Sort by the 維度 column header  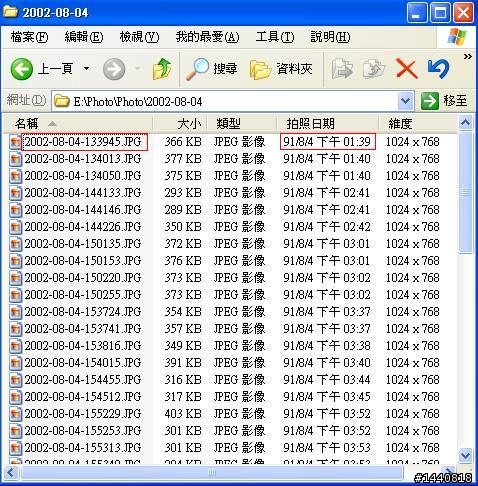418,124
